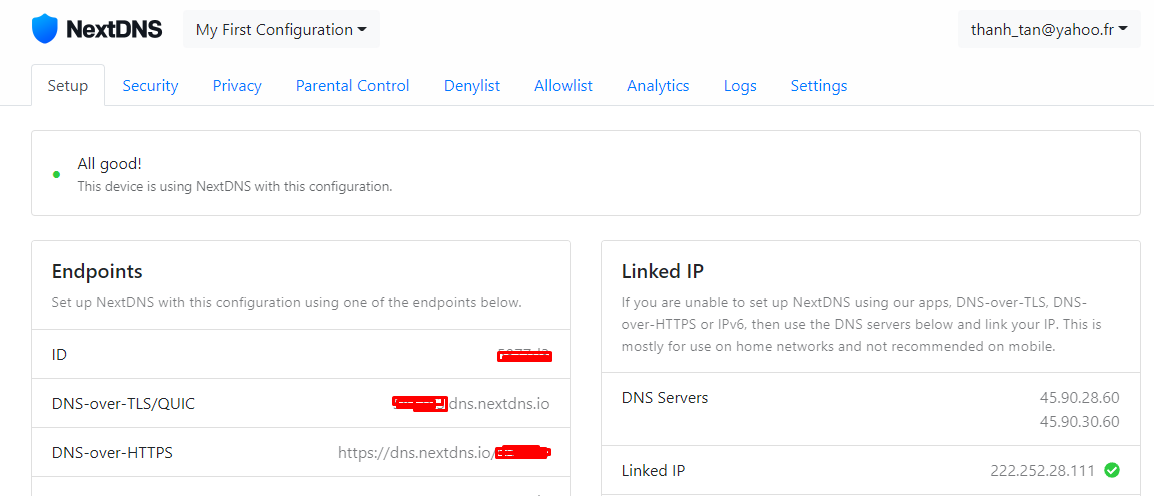
Task: Go to the Settings tab
Action: pos(818,85)
